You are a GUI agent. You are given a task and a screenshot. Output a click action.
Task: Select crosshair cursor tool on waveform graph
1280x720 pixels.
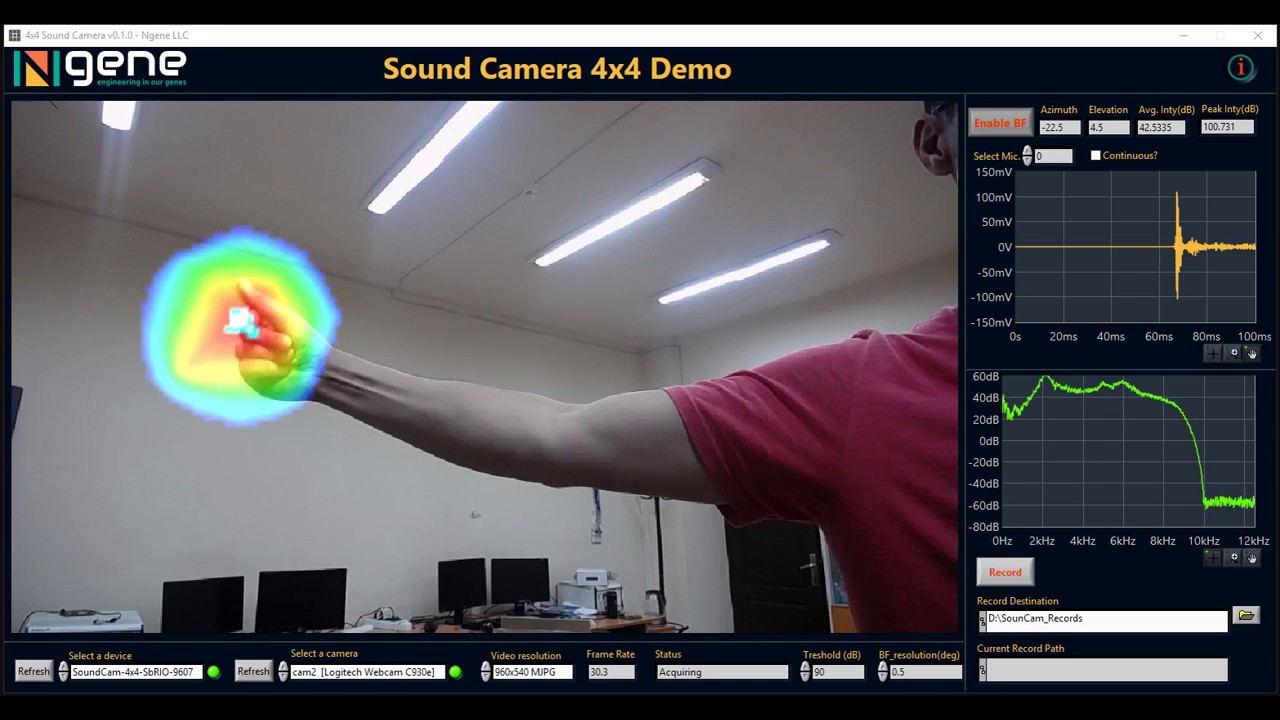pos(1213,353)
